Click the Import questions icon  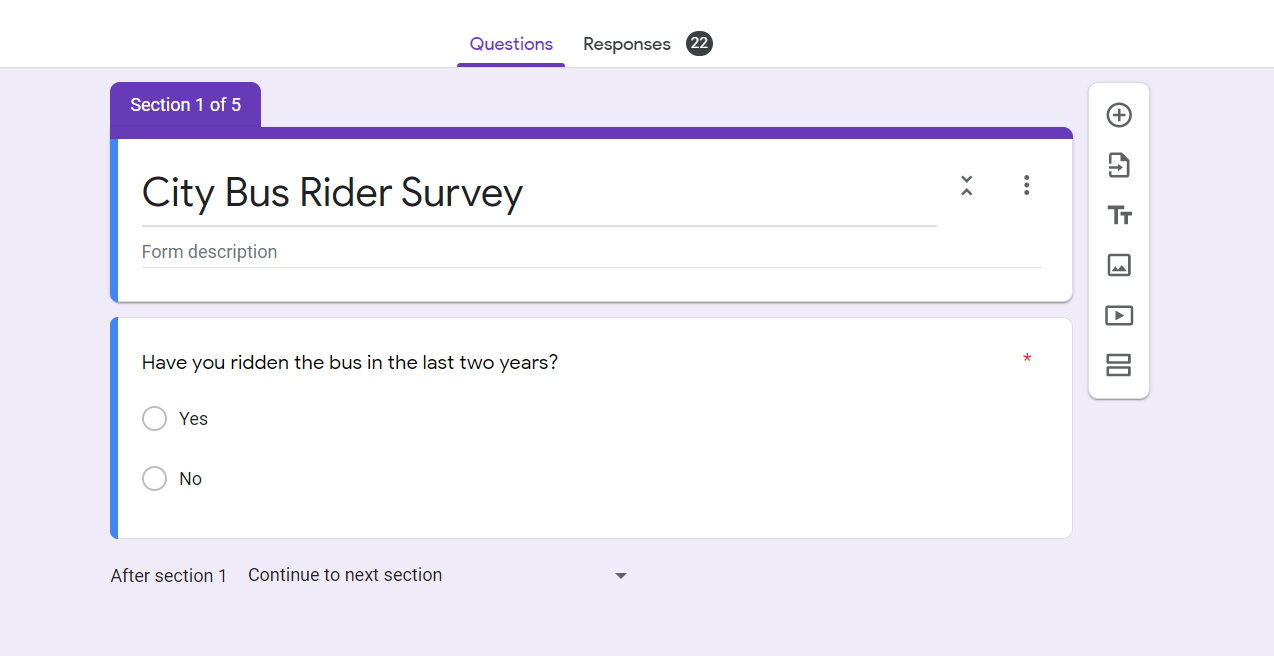pyautogui.click(x=1118, y=165)
